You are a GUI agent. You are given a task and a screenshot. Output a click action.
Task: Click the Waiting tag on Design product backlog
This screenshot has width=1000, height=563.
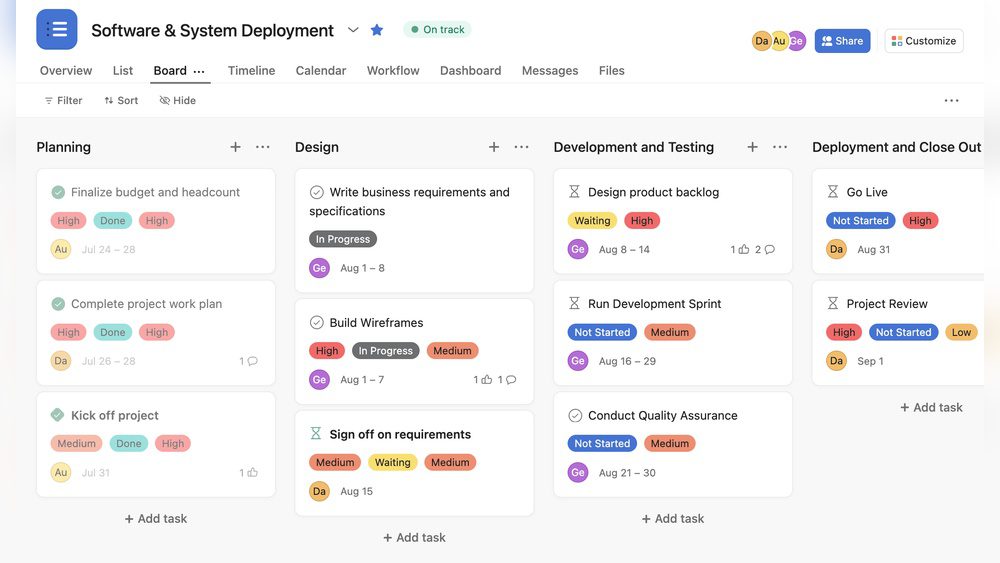point(592,221)
